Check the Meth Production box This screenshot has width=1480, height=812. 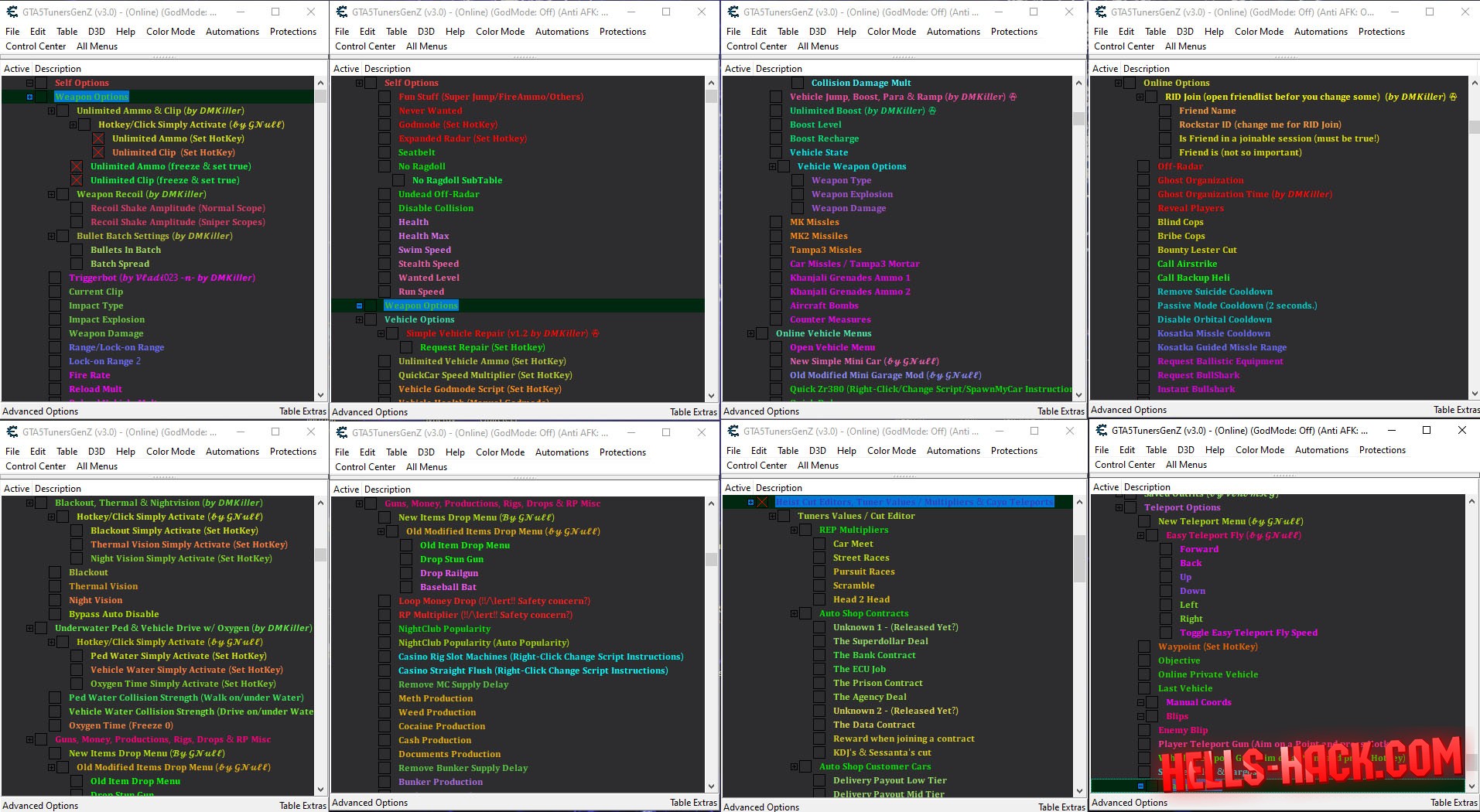[385, 698]
